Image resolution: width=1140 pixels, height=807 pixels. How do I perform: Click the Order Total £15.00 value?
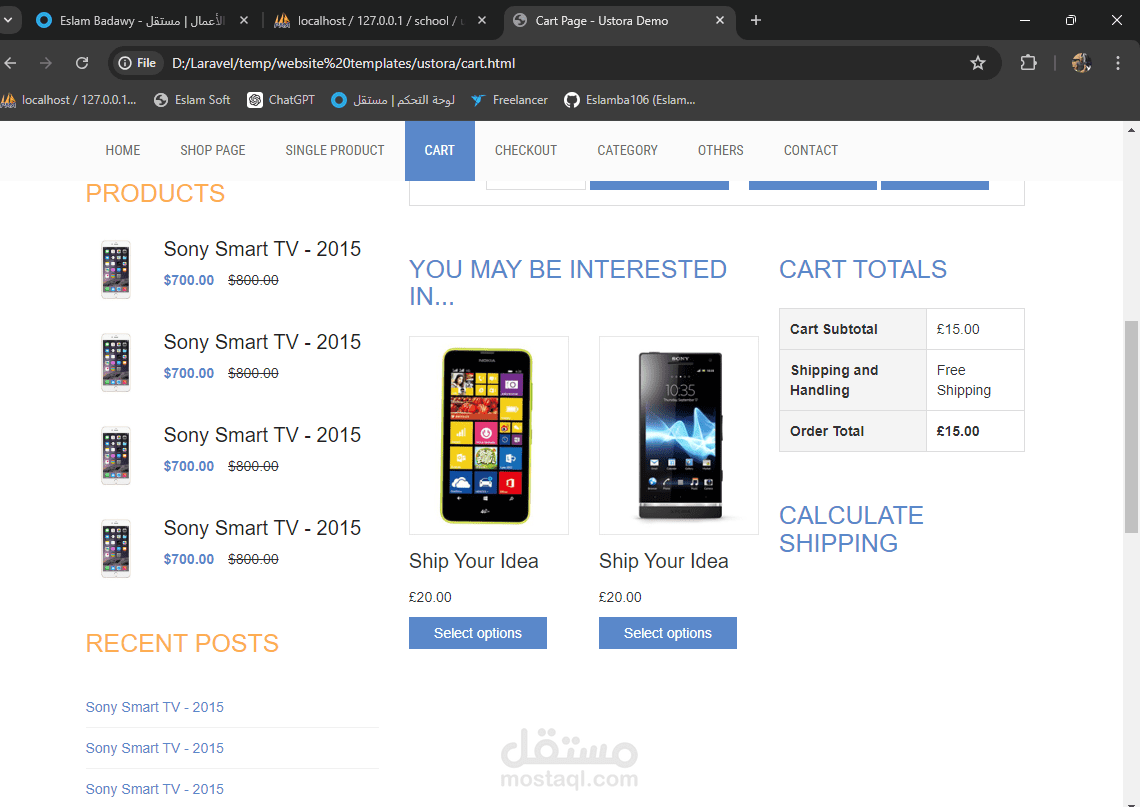tap(958, 431)
